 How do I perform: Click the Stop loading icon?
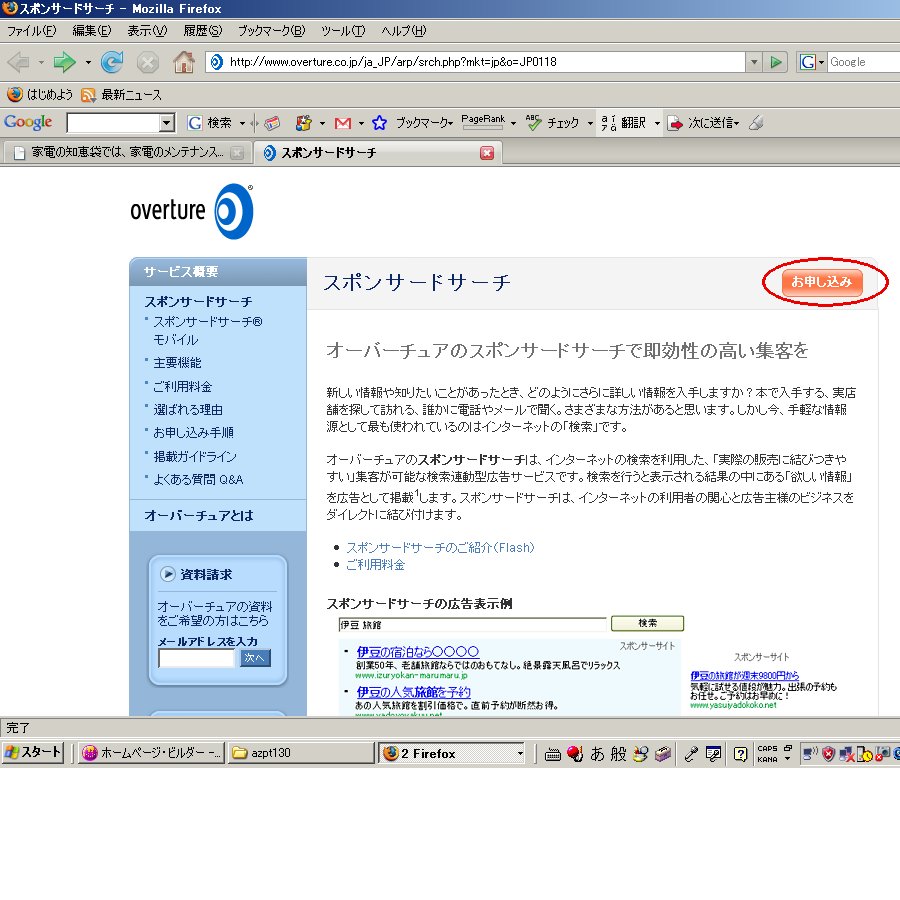148,62
